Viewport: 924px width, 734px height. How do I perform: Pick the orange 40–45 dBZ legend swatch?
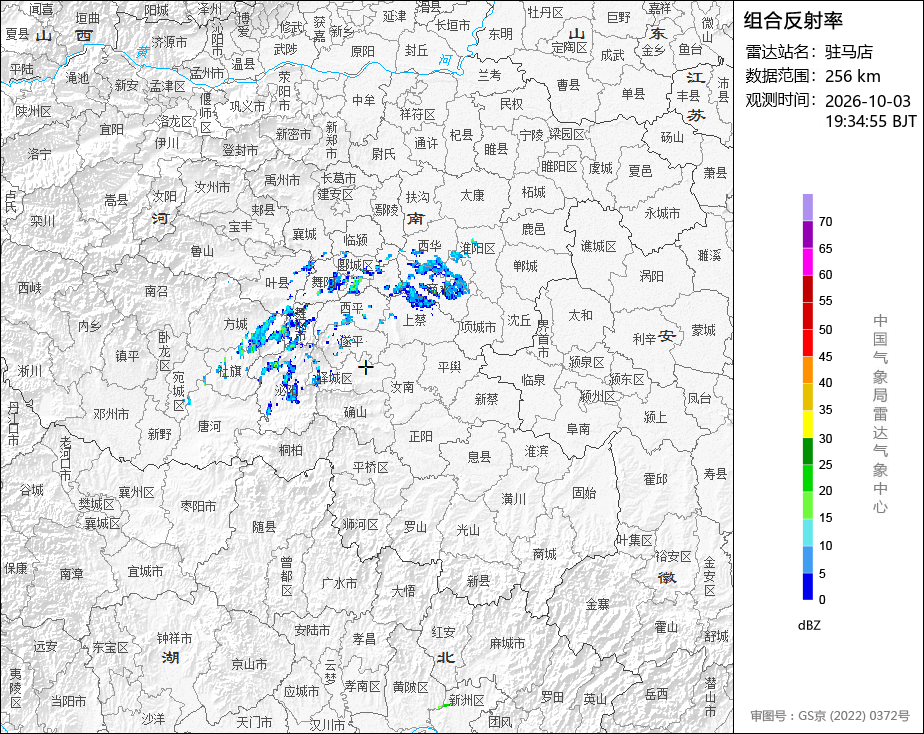click(x=807, y=369)
